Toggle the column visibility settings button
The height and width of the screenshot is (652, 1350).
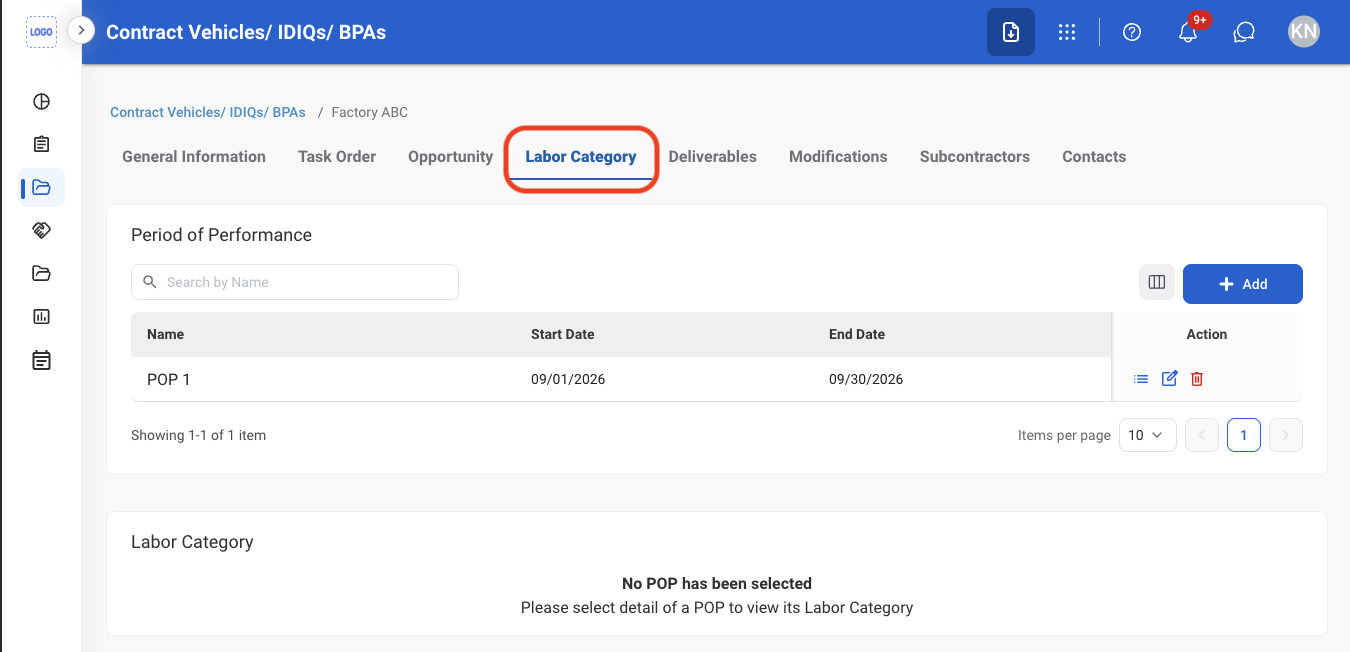click(1157, 282)
